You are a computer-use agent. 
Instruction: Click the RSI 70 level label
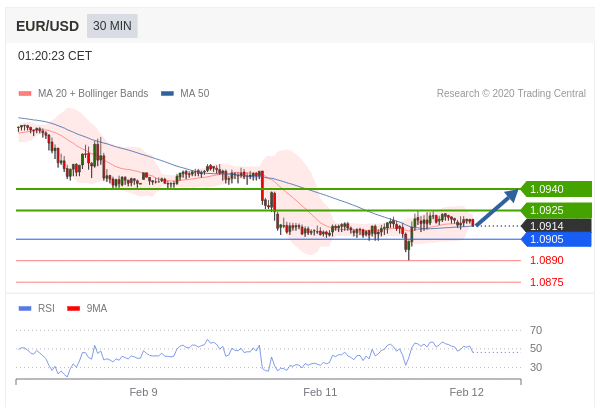[x=536, y=330]
